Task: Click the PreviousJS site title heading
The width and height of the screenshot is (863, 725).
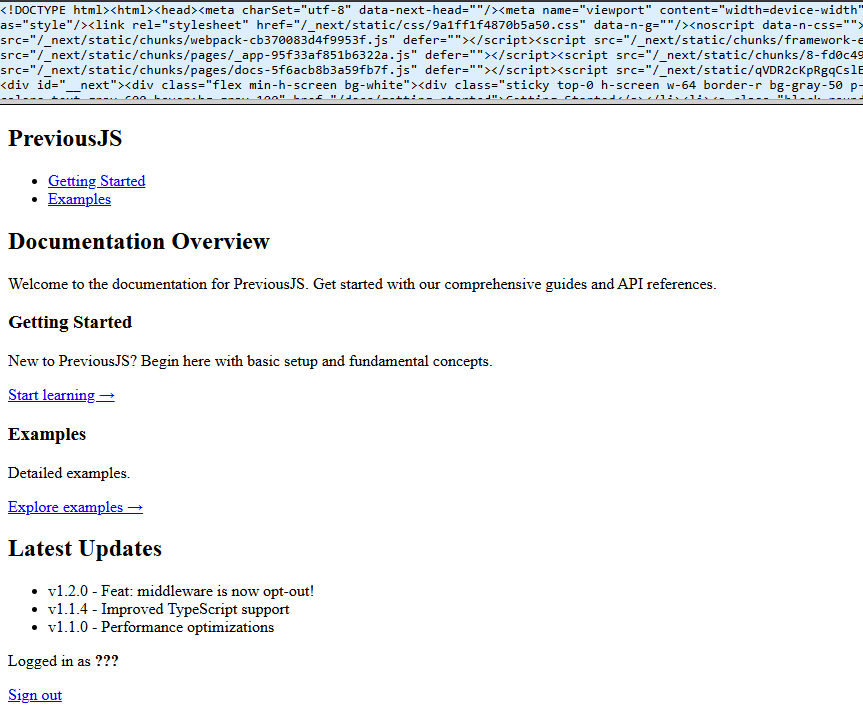Action: (x=65, y=139)
